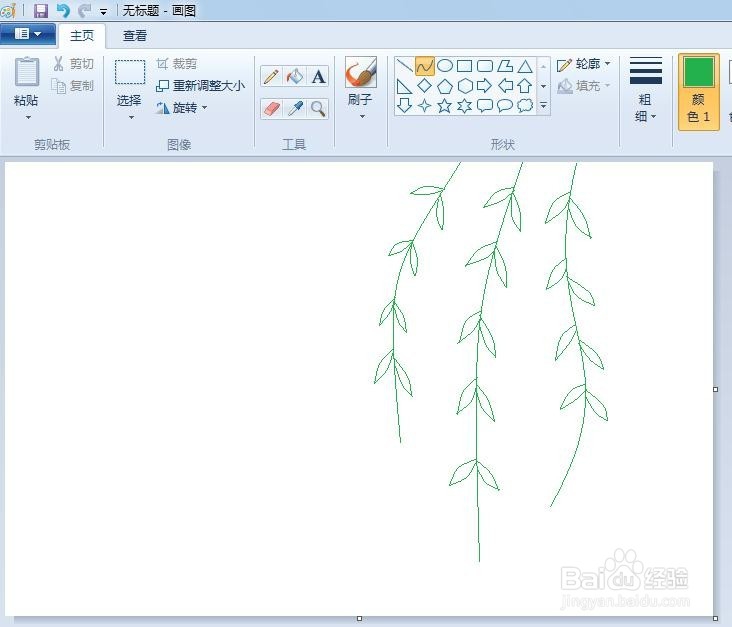Screen dimensions: 732x627
Task: Expand the full shapes gallery
Action: tap(543, 106)
